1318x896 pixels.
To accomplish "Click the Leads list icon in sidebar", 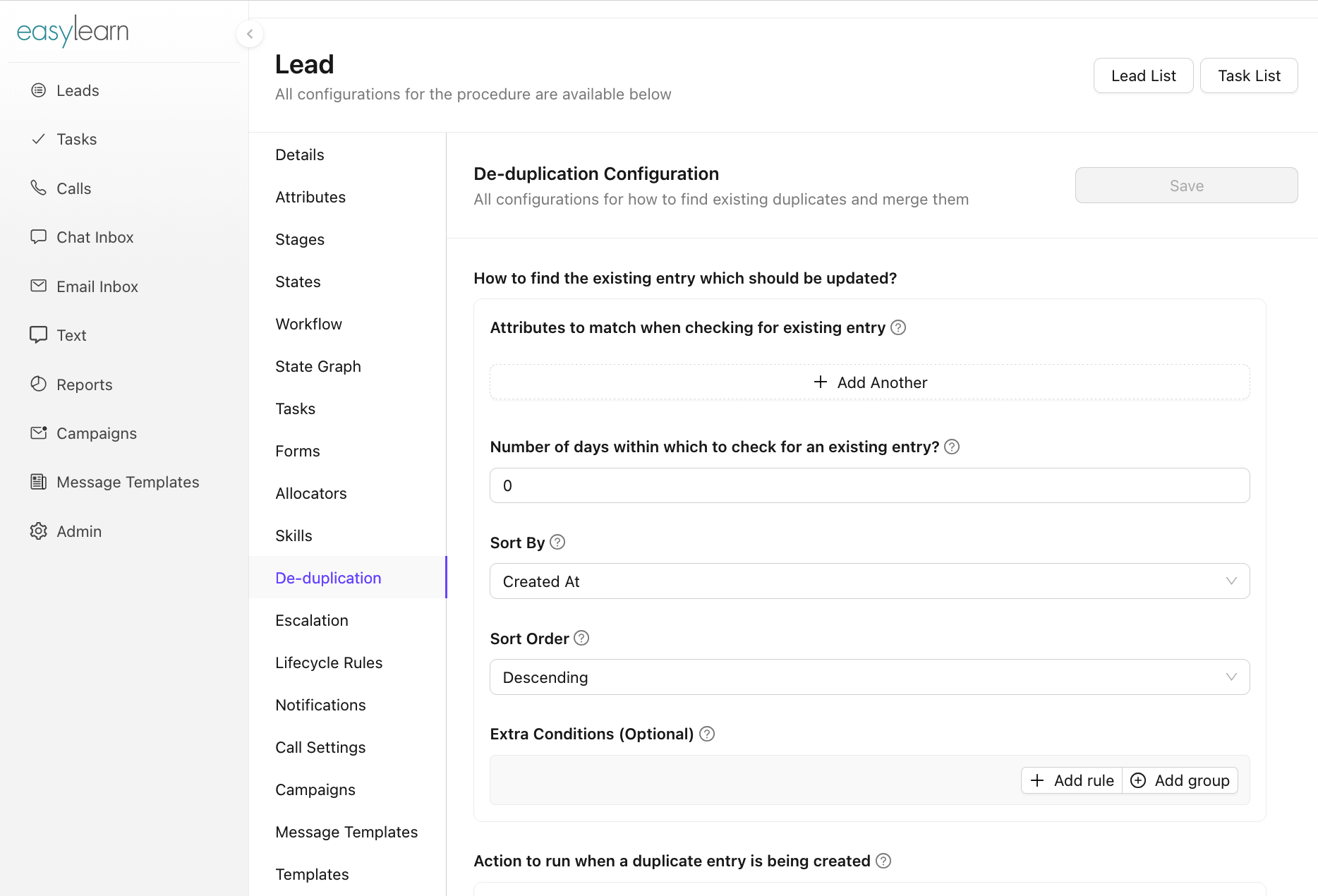I will click(39, 90).
